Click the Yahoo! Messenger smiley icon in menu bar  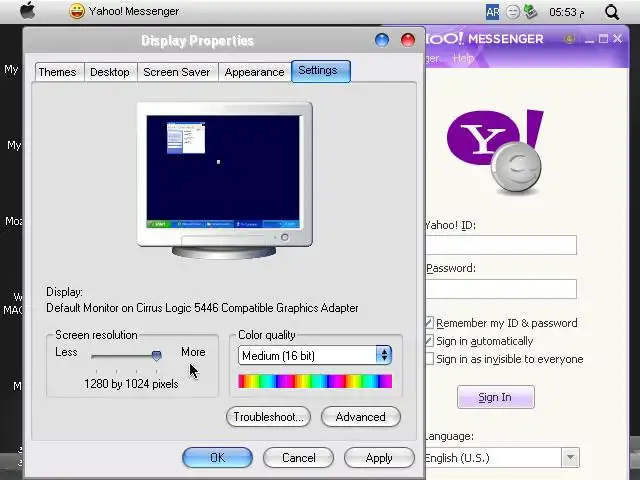[77, 11]
